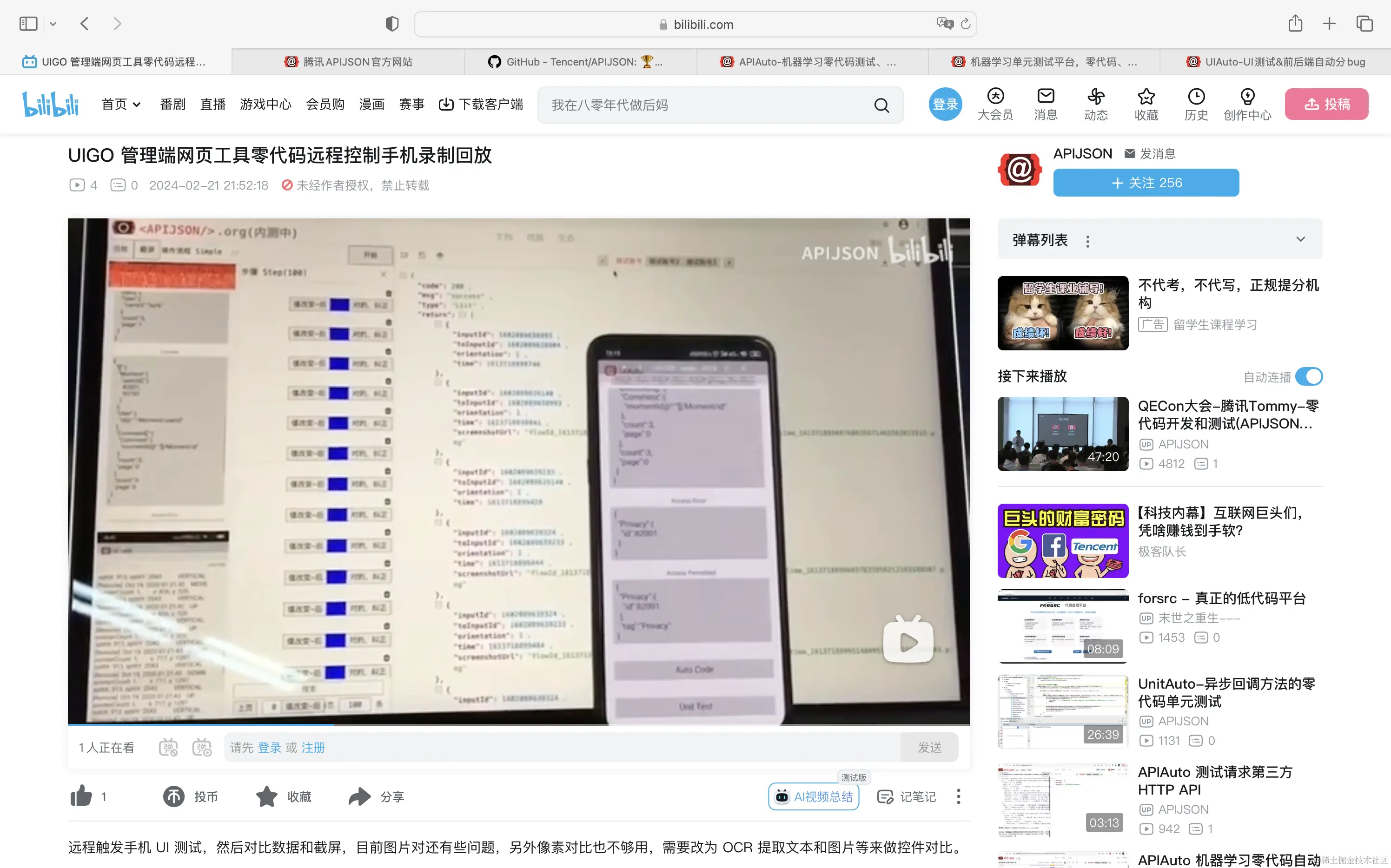Open the danmaku settings toggle icon

pos(202,748)
